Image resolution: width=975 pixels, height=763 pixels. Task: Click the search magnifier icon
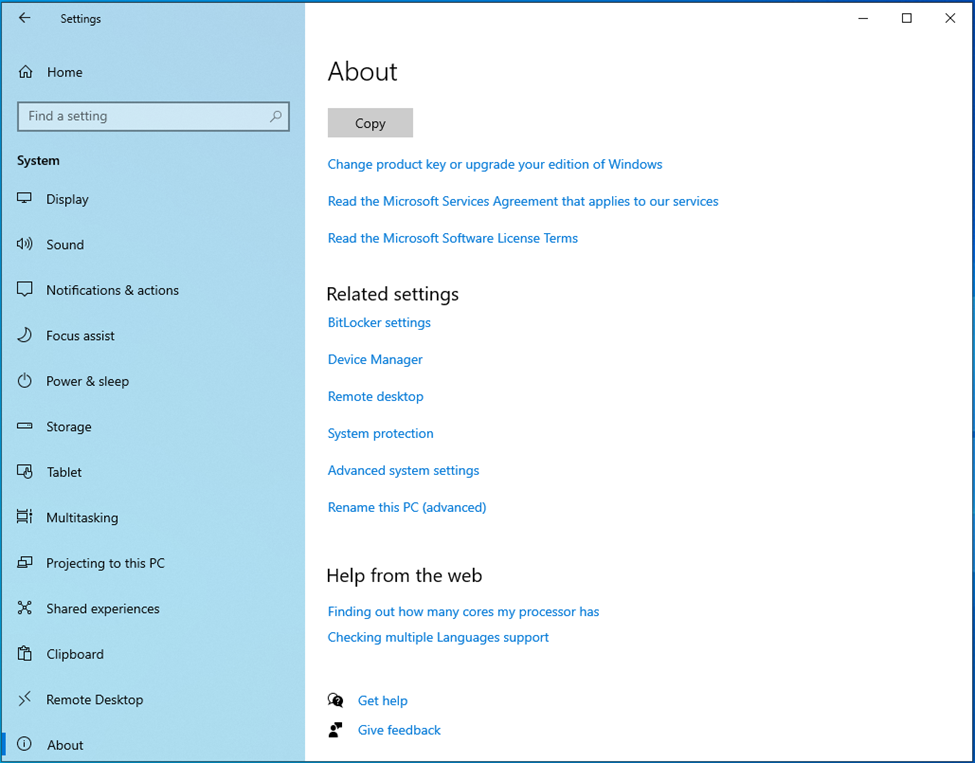[275, 116]
